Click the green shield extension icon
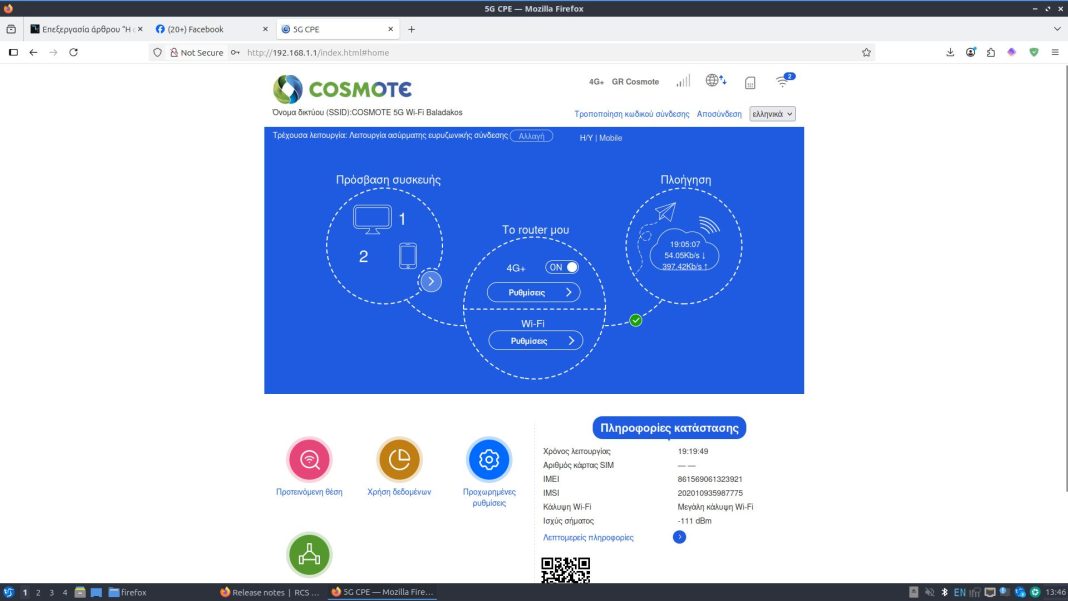 pos(1034,52)
